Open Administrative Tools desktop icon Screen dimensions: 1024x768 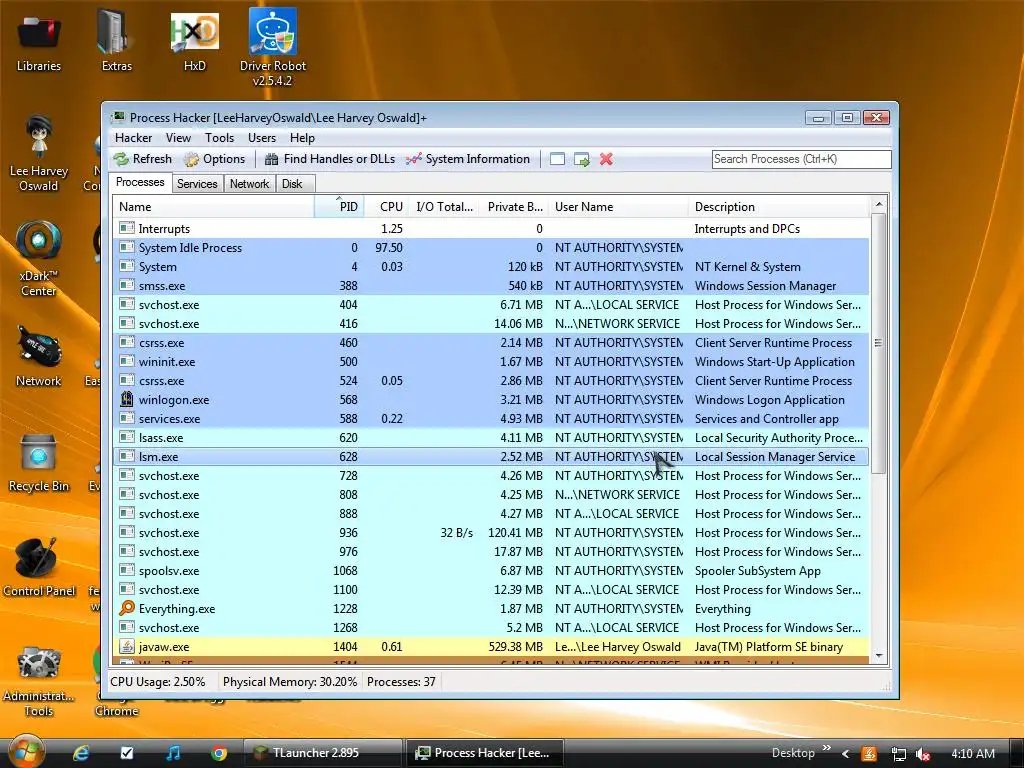pyautogui.click(x=39, y=679)
